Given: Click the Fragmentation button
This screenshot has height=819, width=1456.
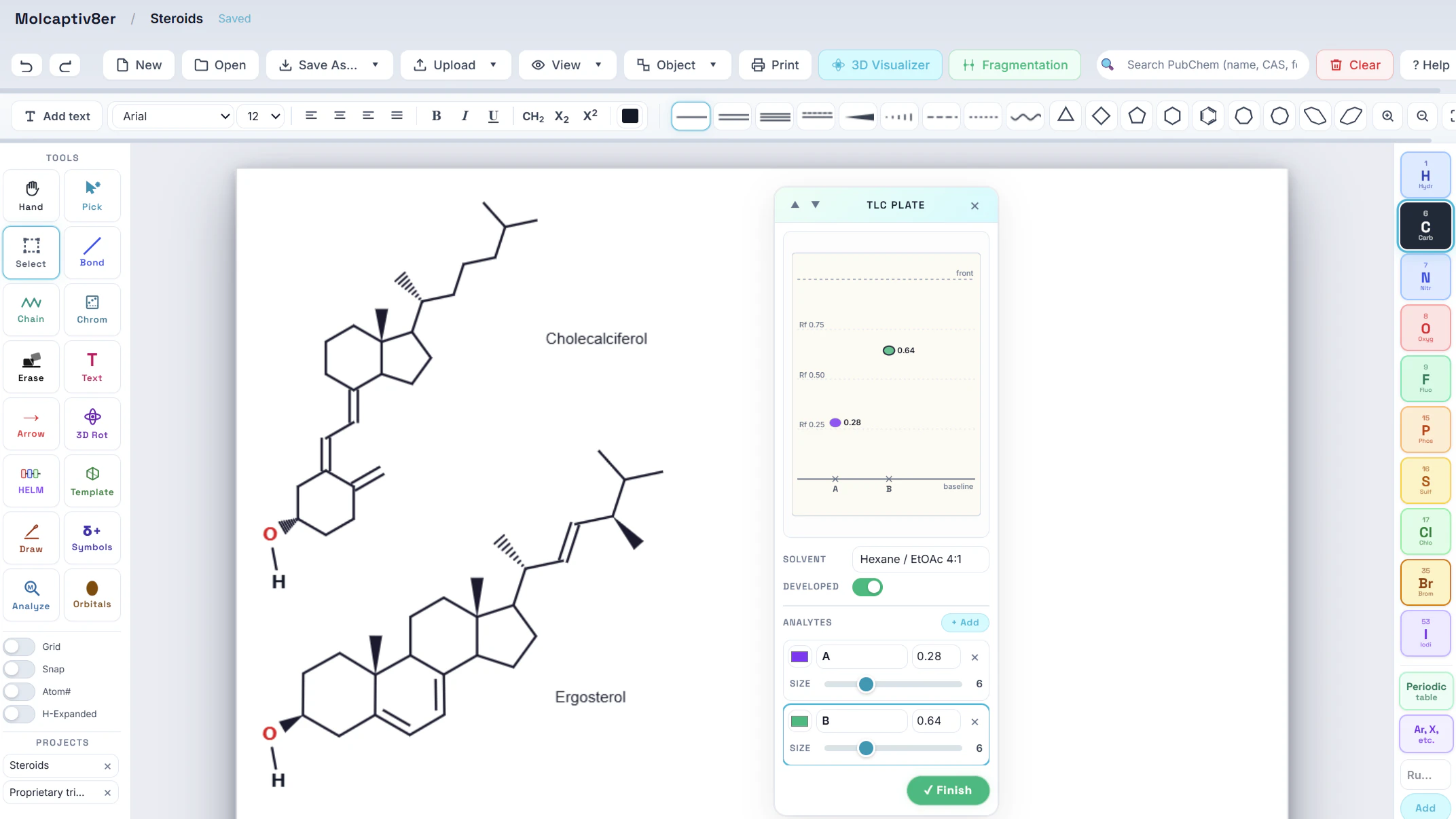Looking at the screenshot, I should coord(1015,65).
